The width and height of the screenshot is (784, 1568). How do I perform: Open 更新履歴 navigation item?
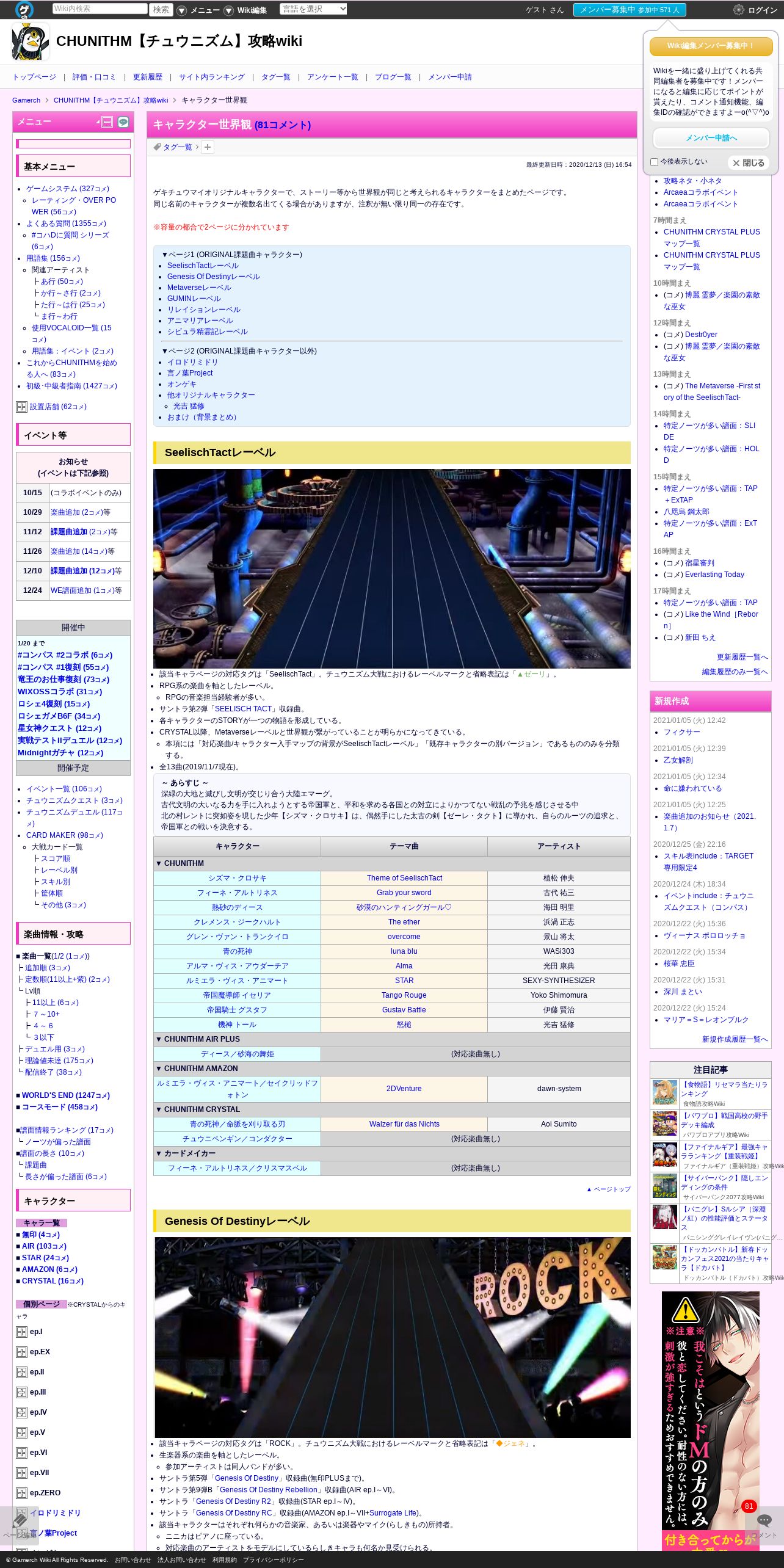pos(148,78)
